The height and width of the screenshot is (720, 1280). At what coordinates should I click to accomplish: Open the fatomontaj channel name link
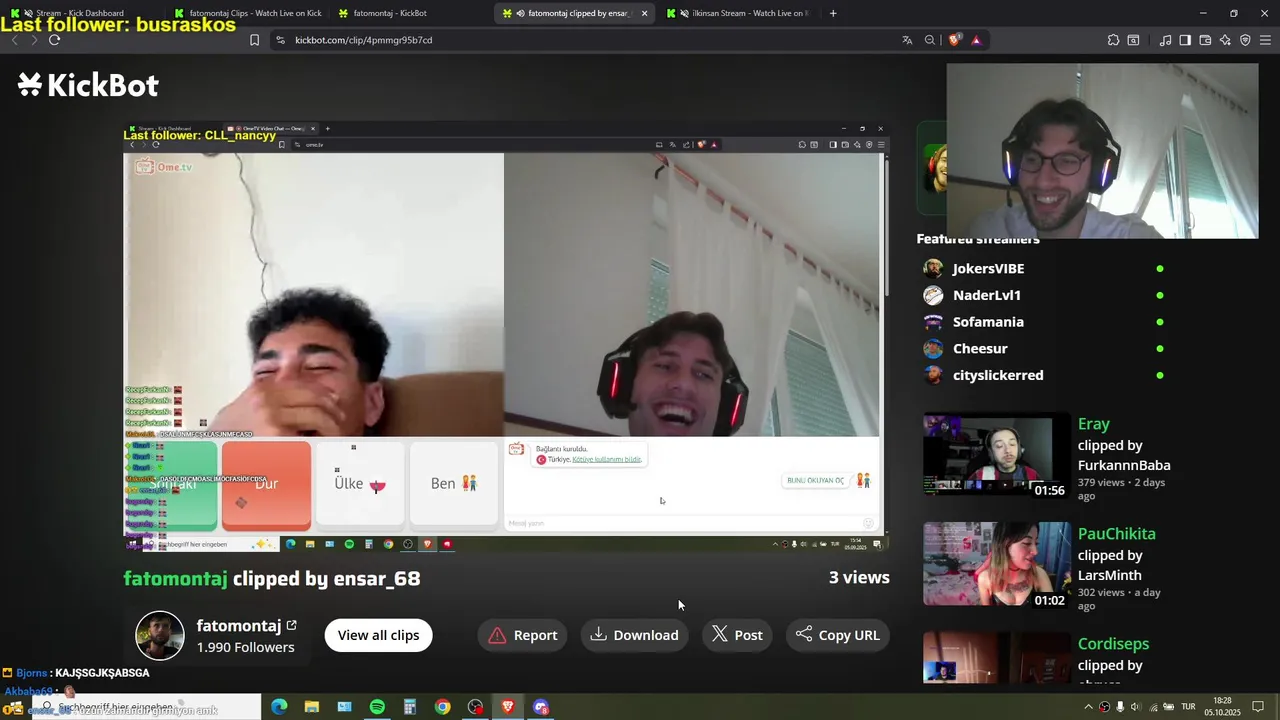(246, 626)
